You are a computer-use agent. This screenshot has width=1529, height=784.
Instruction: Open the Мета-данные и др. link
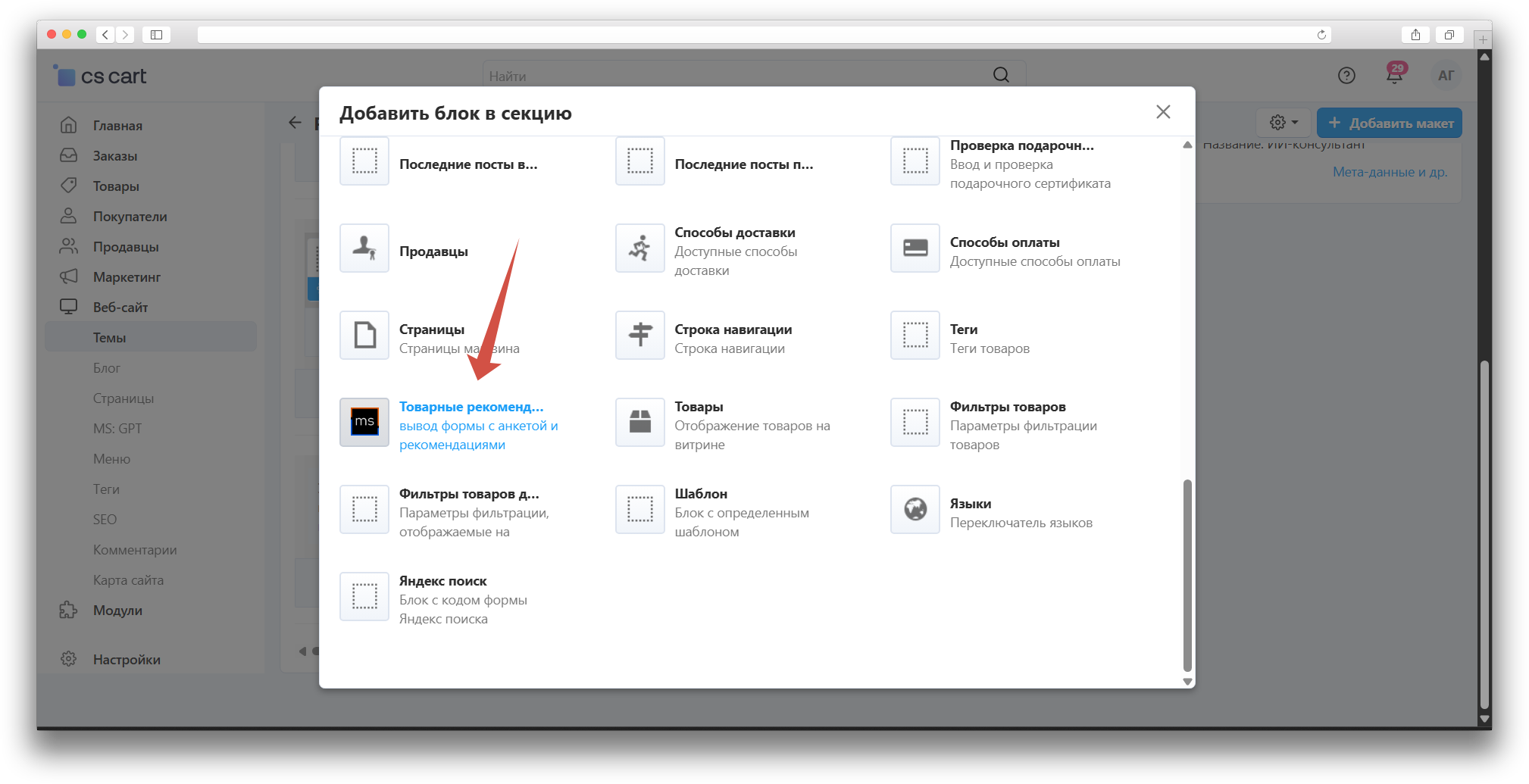tap(1390, 172)
